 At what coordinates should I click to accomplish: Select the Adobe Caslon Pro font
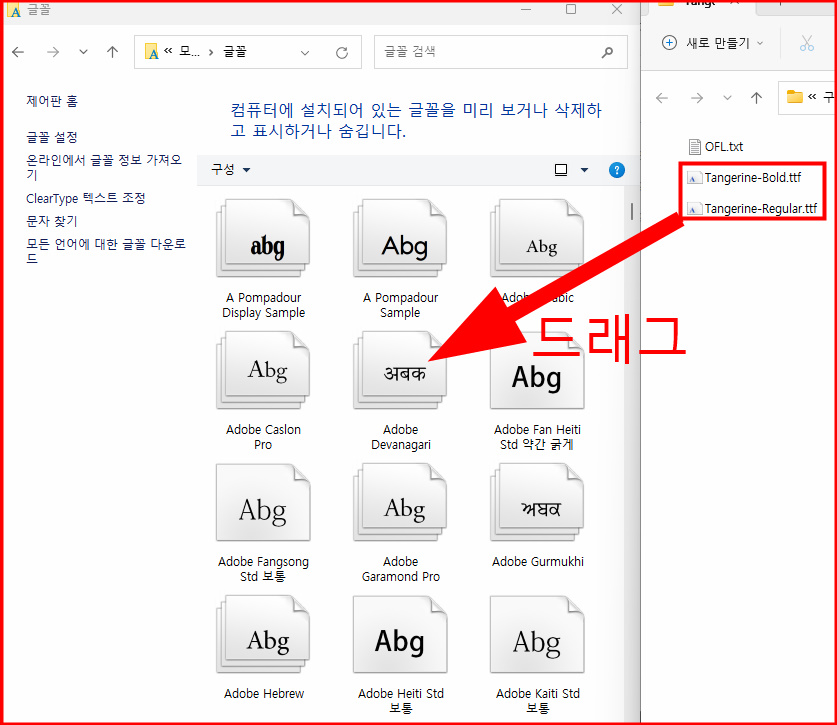point(263,391)
